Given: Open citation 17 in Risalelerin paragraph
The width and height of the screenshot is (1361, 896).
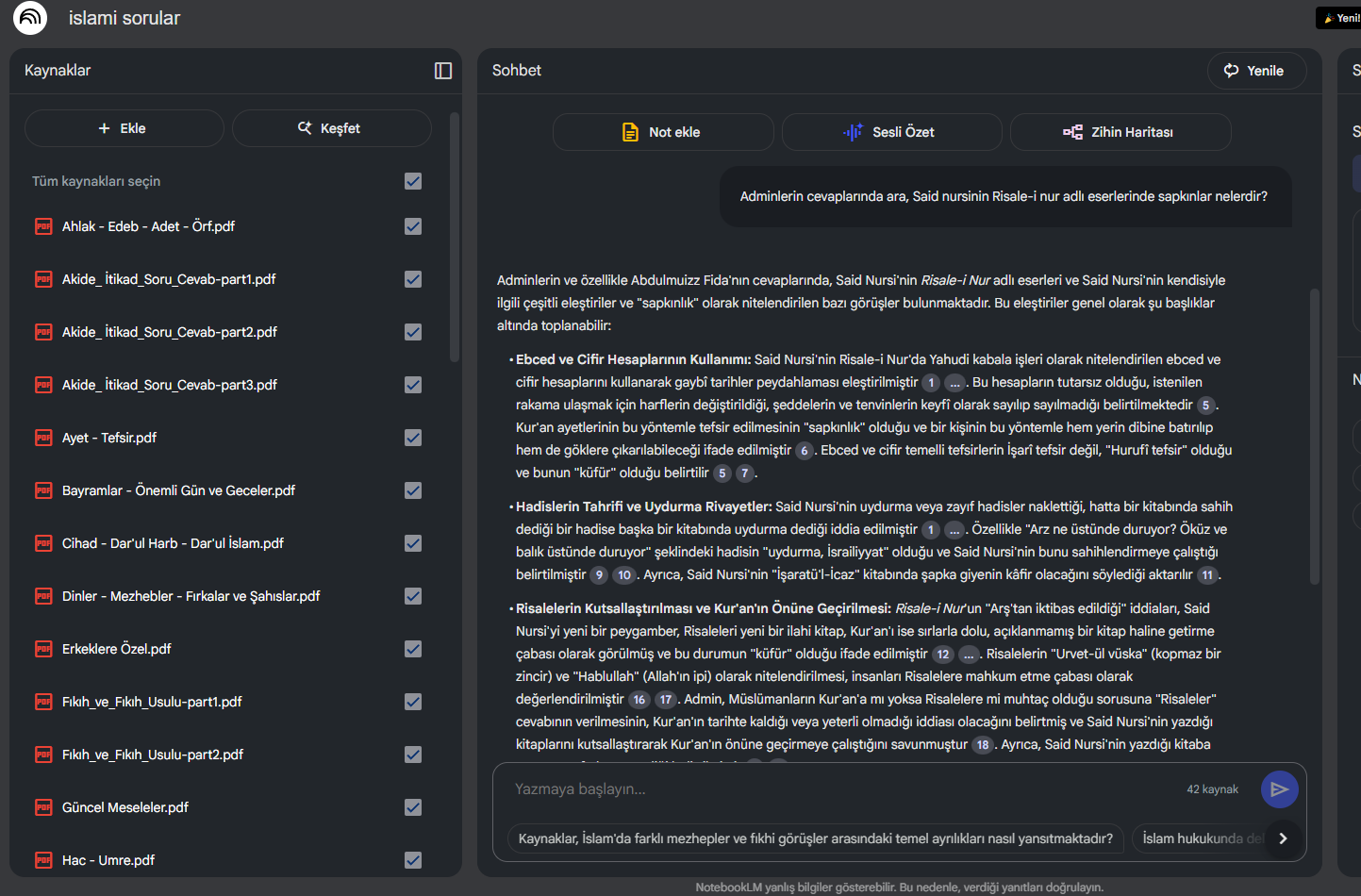Looking at the screenshot, I should (666, 700).
